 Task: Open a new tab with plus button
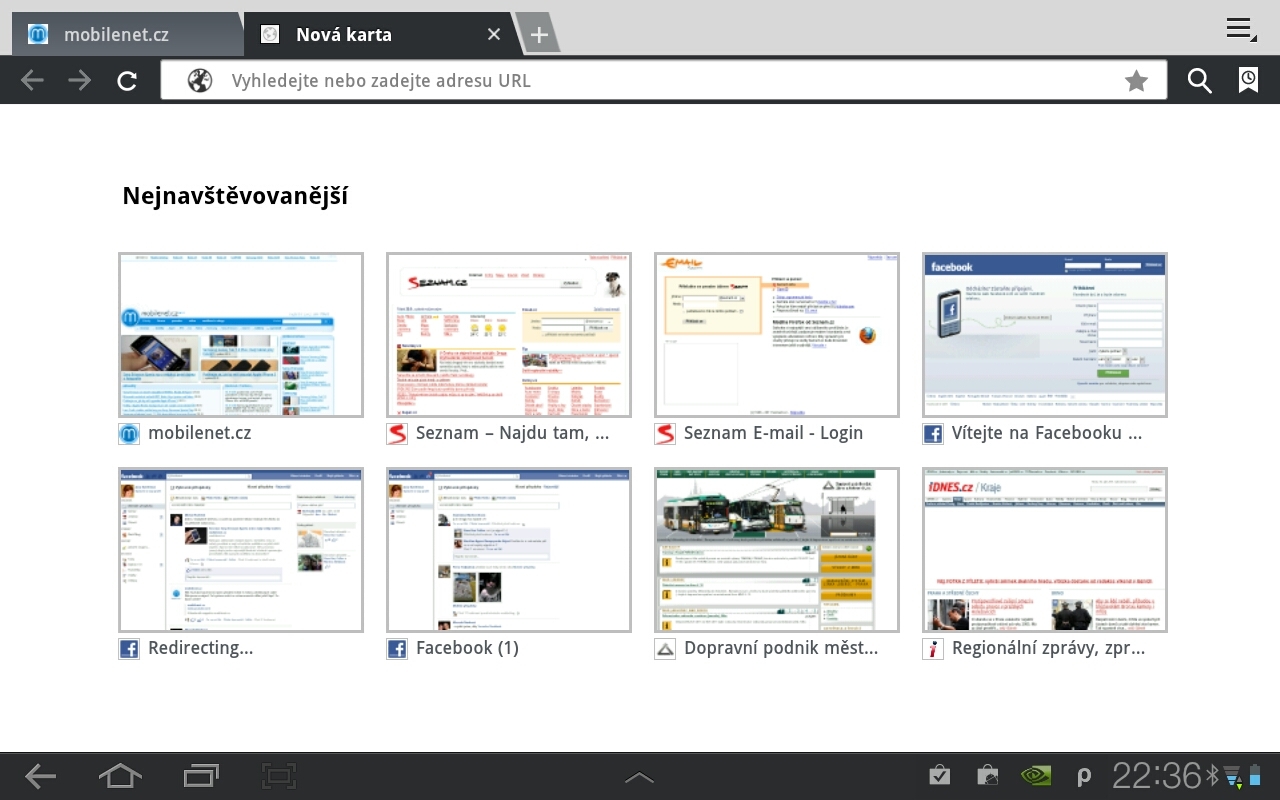click(x=539, y=35)
